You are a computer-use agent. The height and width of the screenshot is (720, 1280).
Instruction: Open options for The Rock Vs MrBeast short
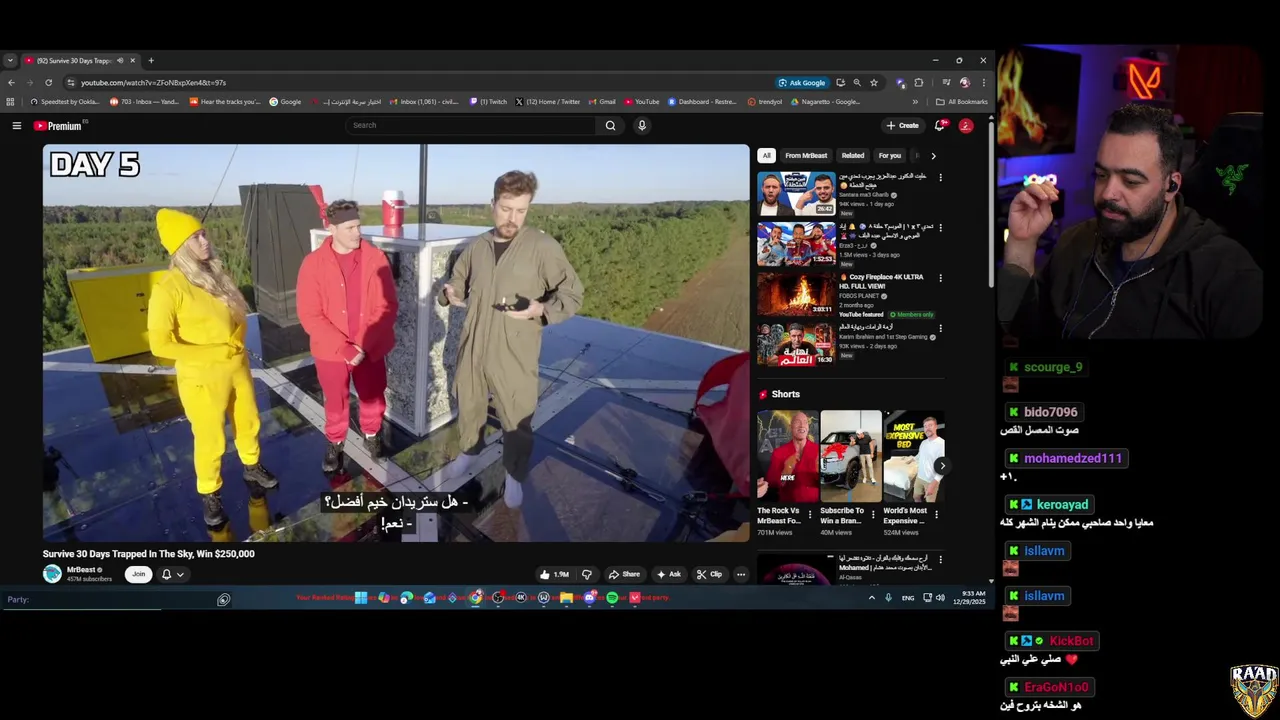pyautogui.click(x=812, y=514)
